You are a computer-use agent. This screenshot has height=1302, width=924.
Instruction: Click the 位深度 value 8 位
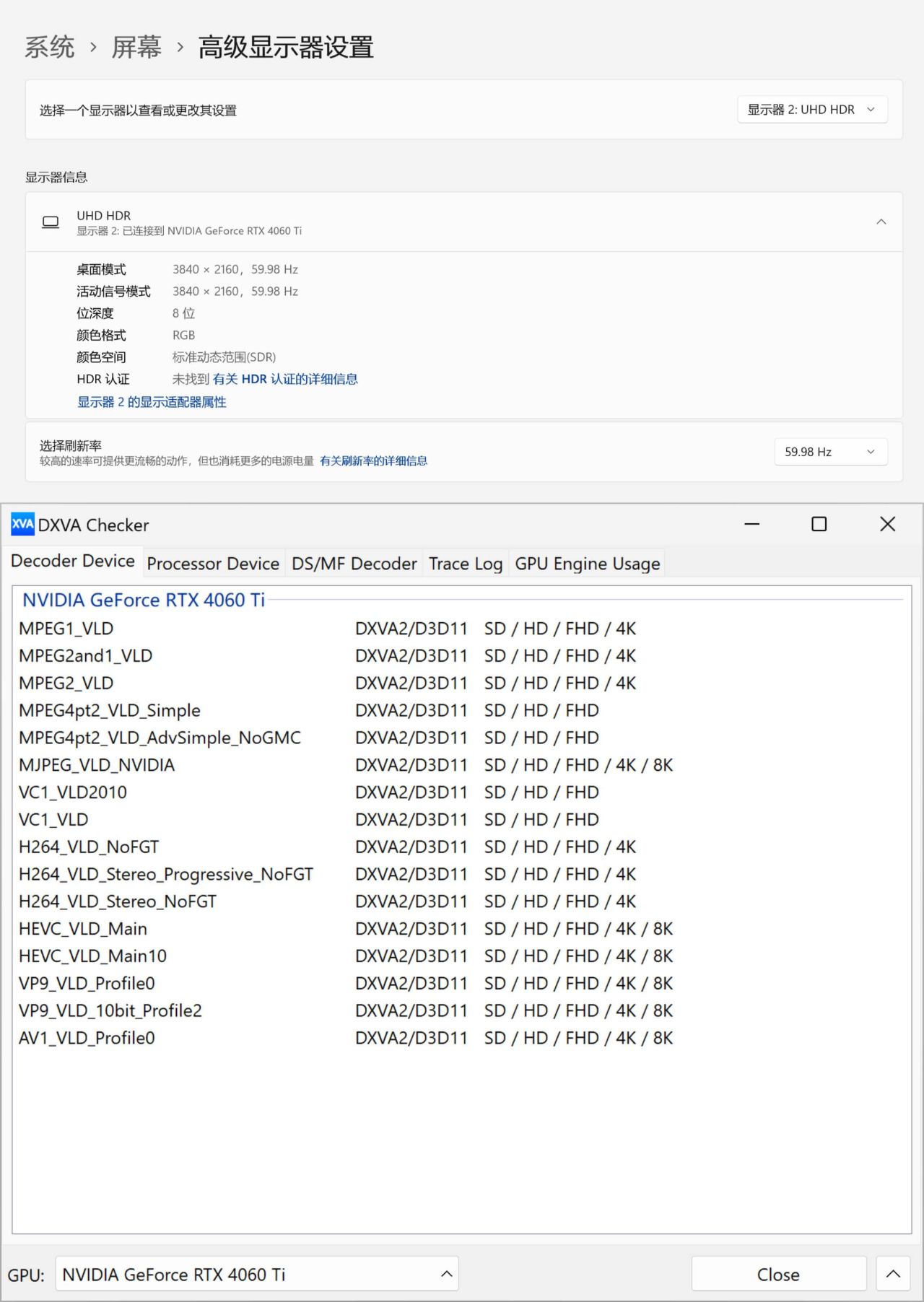[183, 313]
